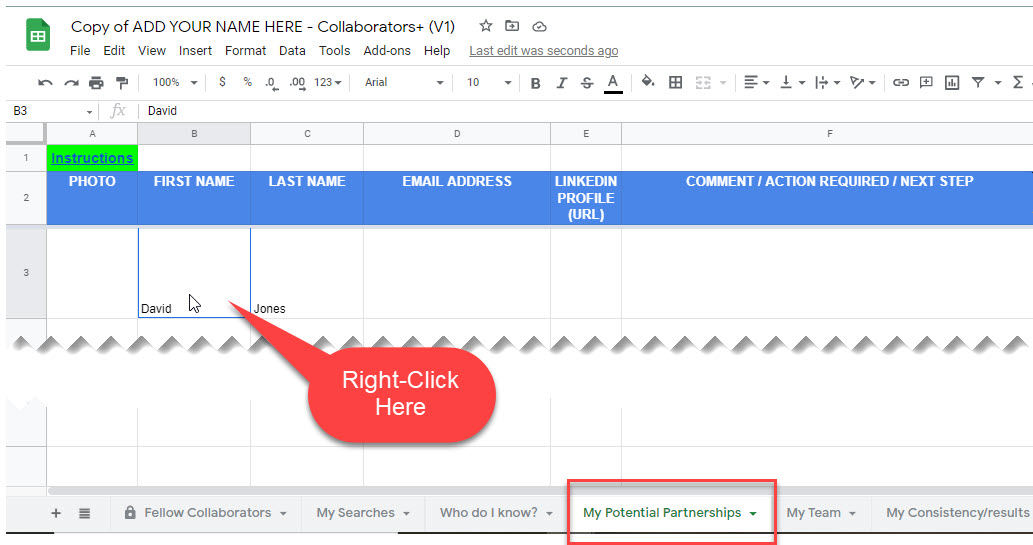Insert a link
The height and width of the screenshot is (545, 1033).
[x=901, y=82]
